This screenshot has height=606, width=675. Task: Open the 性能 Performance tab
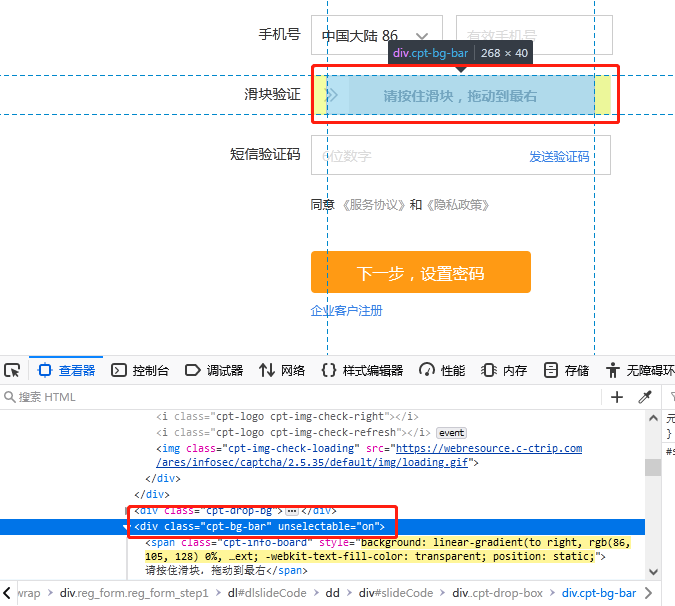[x=442, y=370]
